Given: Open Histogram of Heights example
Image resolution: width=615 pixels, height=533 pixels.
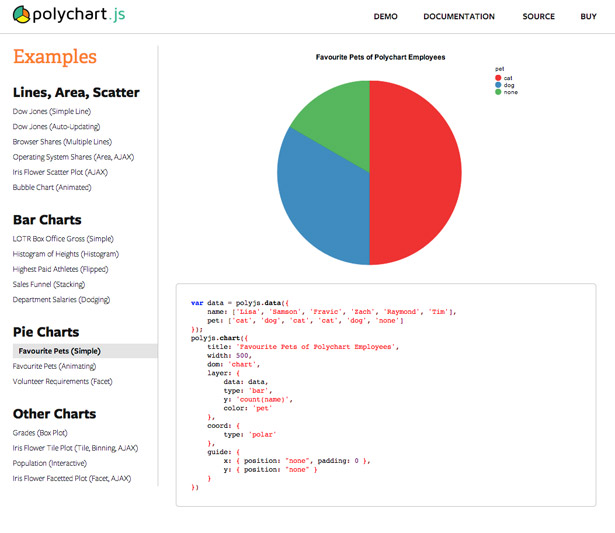Looking at the screenshot, I should [x=66, y=254].
